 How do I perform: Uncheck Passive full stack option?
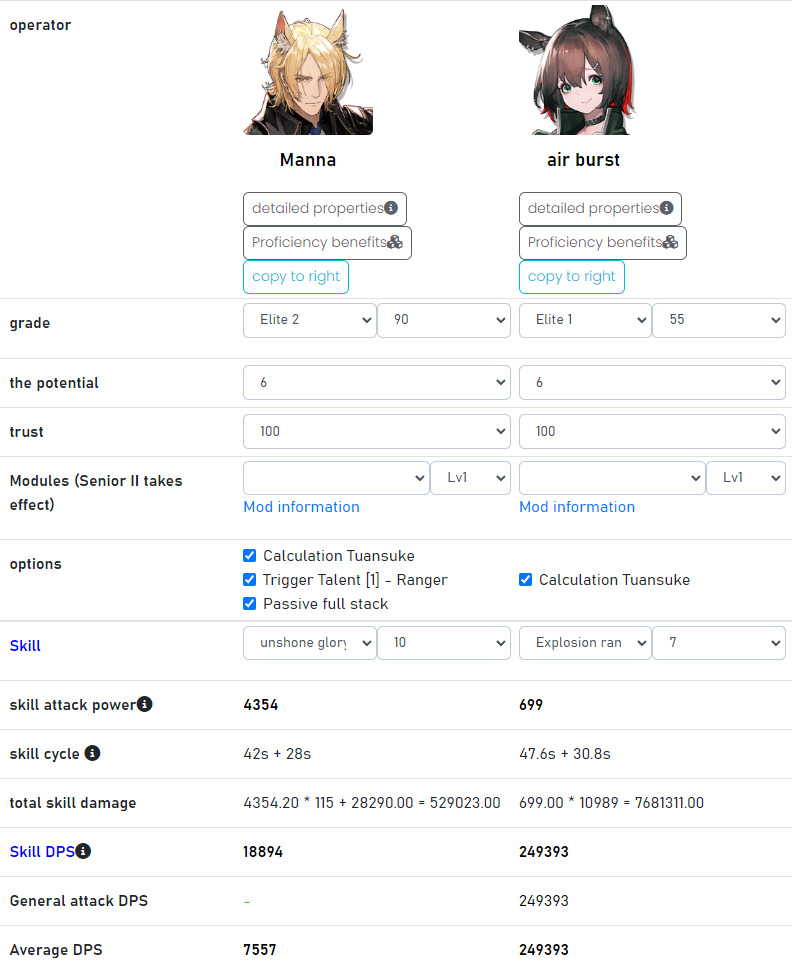click(x=250, y=604)
